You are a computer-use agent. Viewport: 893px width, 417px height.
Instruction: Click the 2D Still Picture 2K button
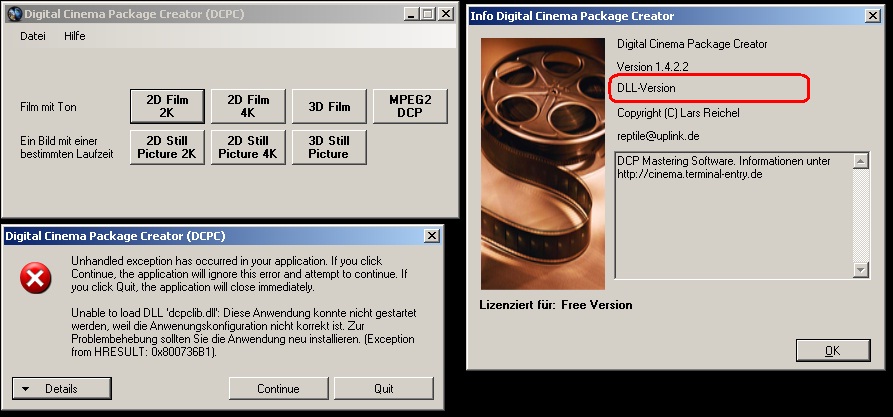click(167, 147)
